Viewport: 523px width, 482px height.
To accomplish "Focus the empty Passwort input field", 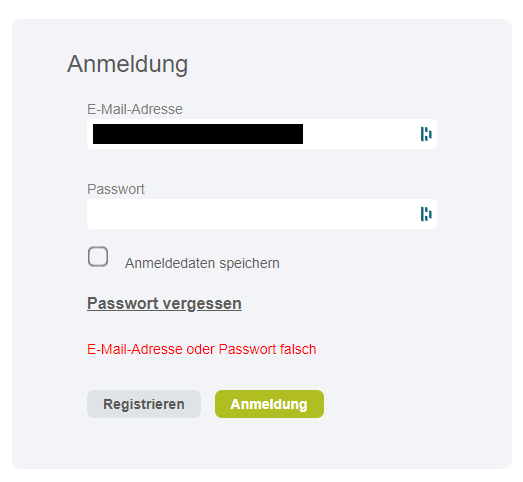I will (262, 214).
